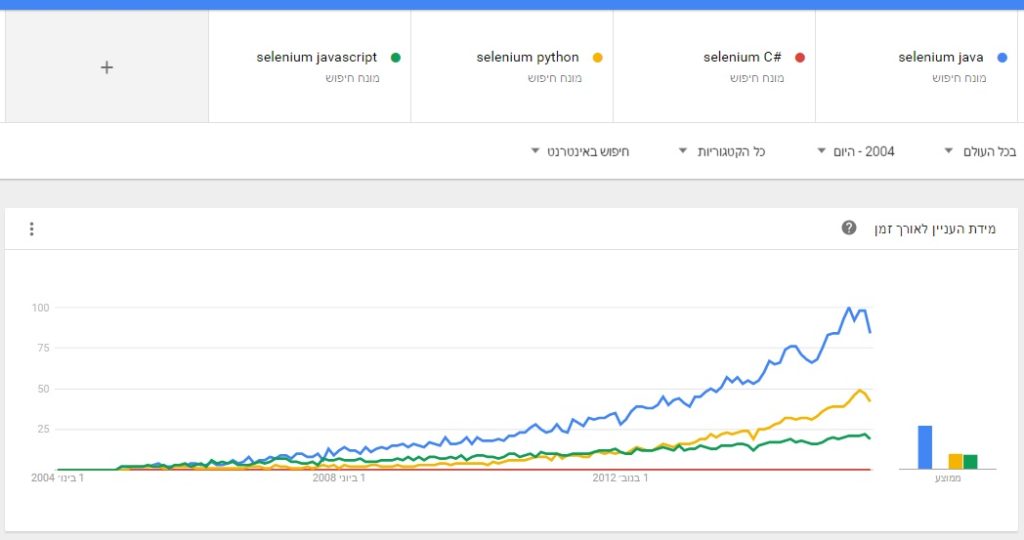Click the blue average bar in chart

(925, 447)
